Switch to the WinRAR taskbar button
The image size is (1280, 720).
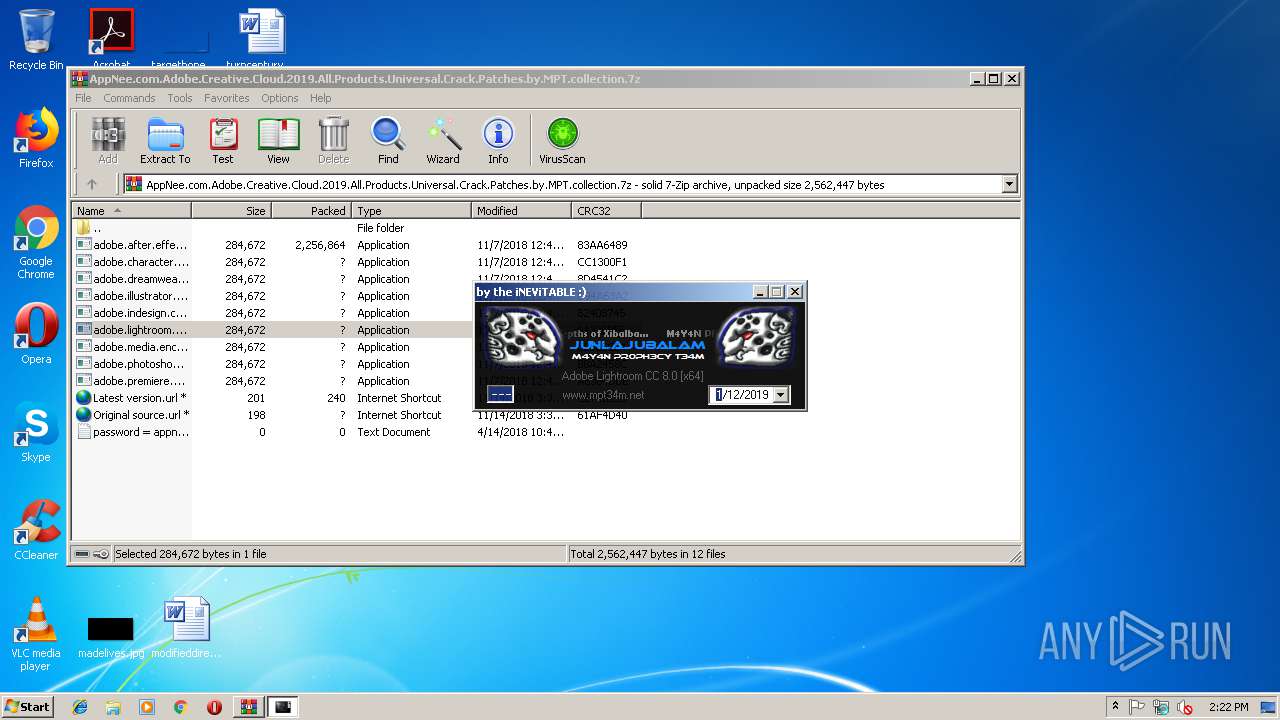click(x=248, y=707)
